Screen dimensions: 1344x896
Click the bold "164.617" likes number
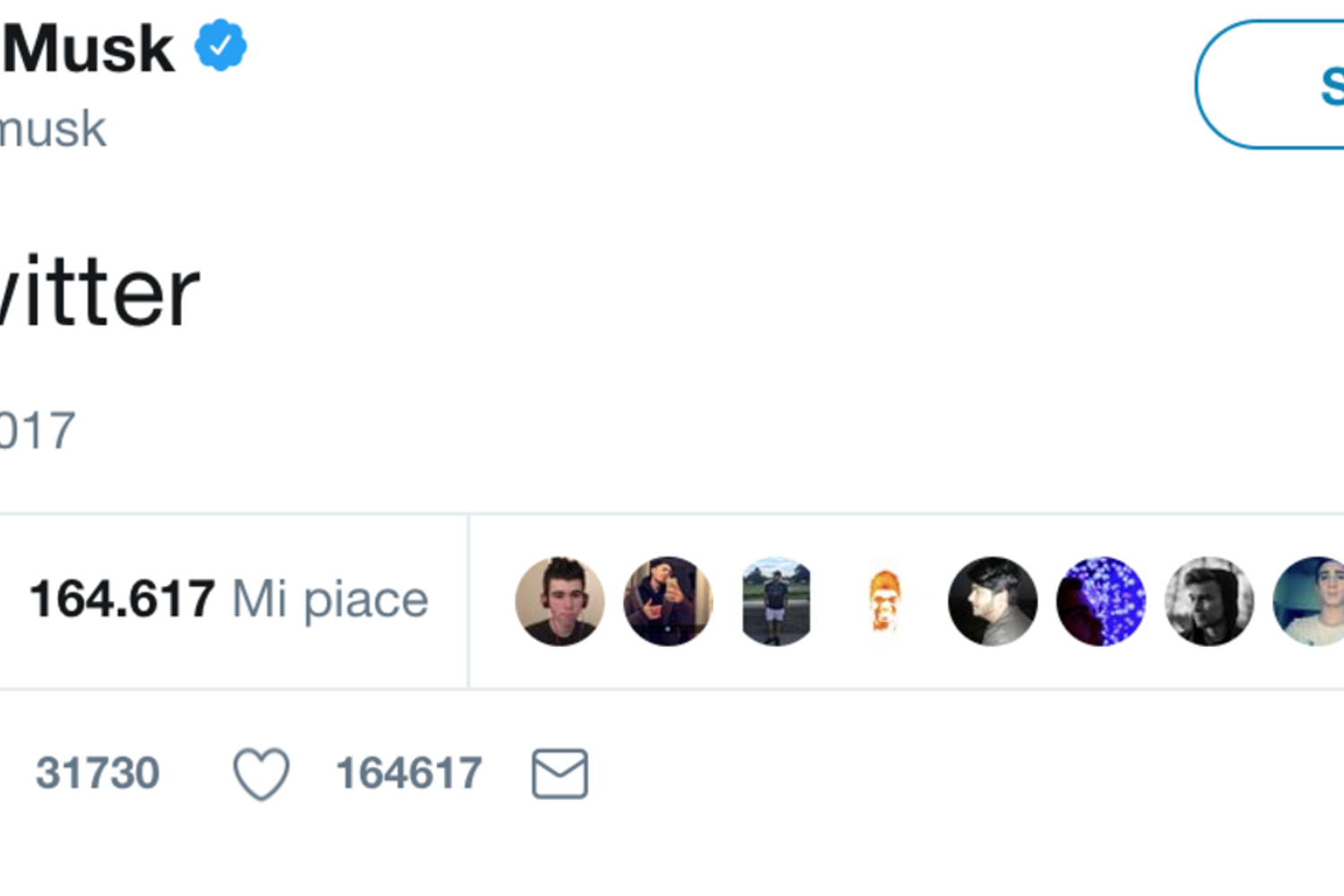[x=122, y=599]
